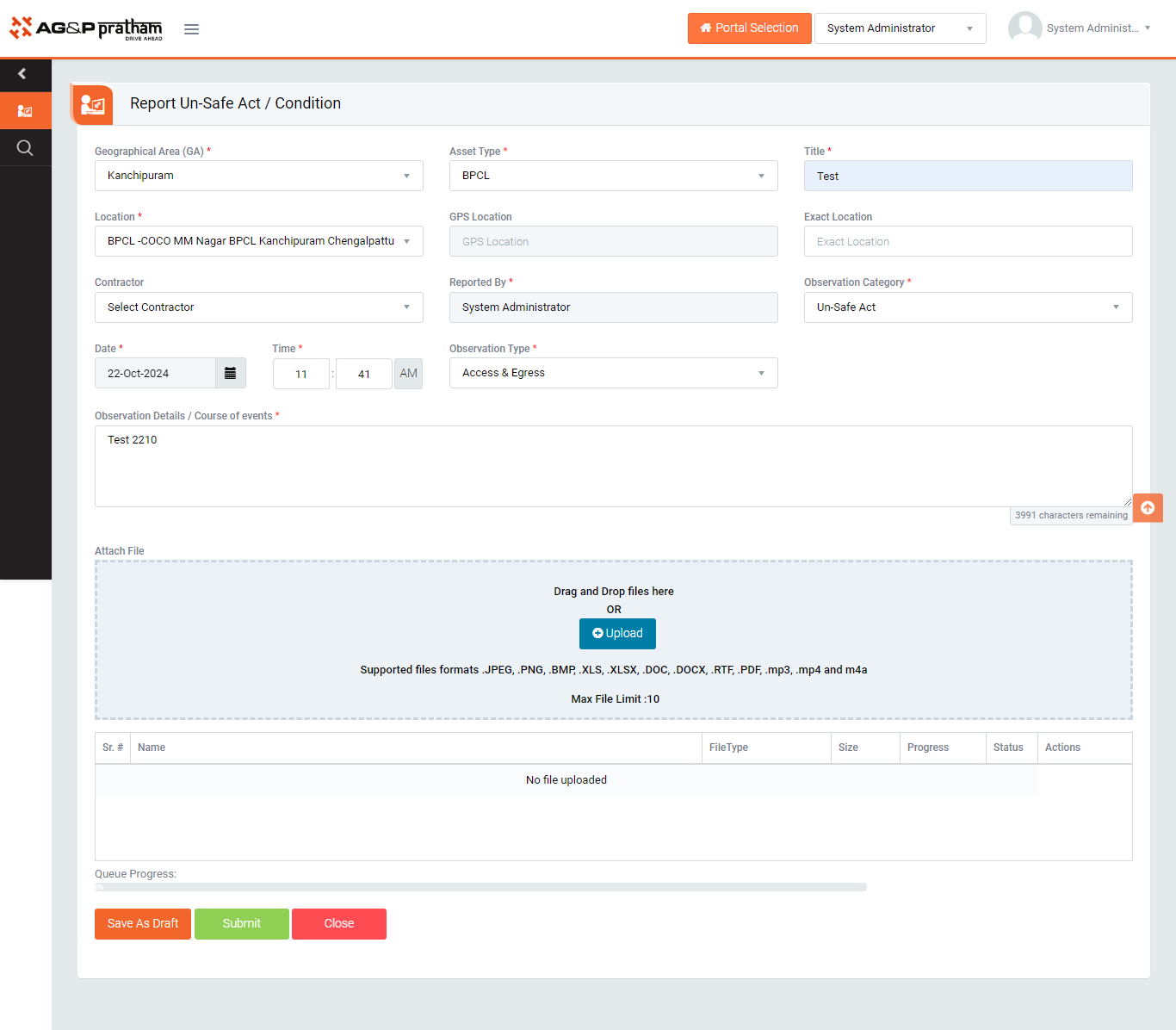
Task: Open the System Administrator role selector
Action: 900,28
